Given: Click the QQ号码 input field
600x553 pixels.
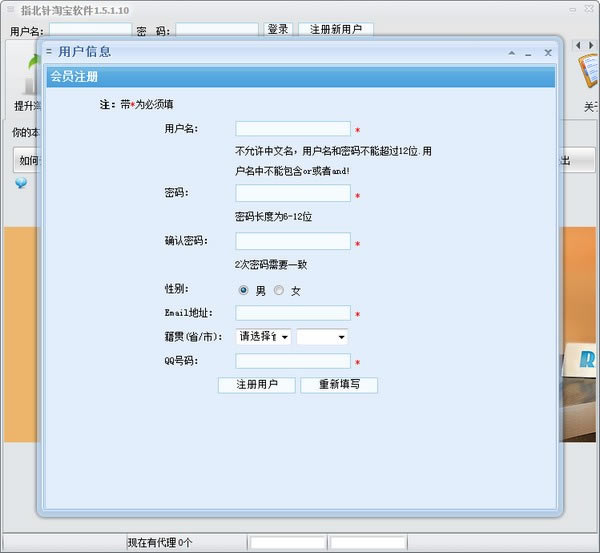Looking at the screenshot, I should 293,361.
